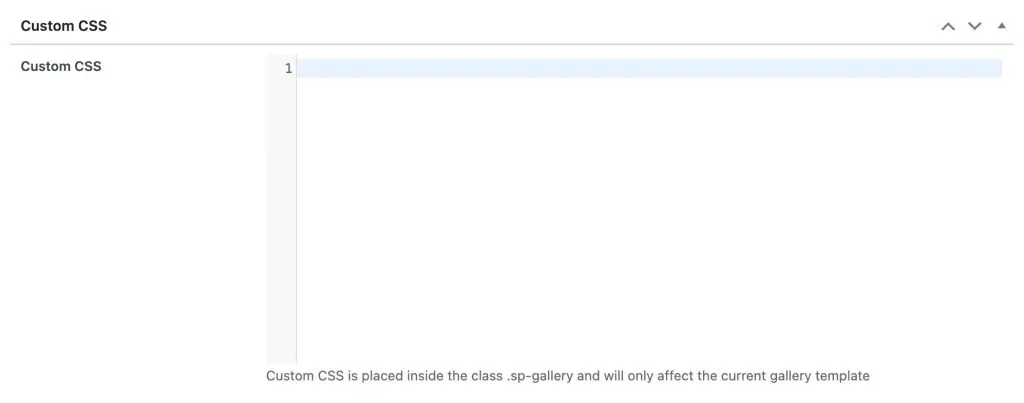Collapse the Custom CSS panel with triangle toggle
This screenshot has height=403, width=1024.
pos(1001,26)
